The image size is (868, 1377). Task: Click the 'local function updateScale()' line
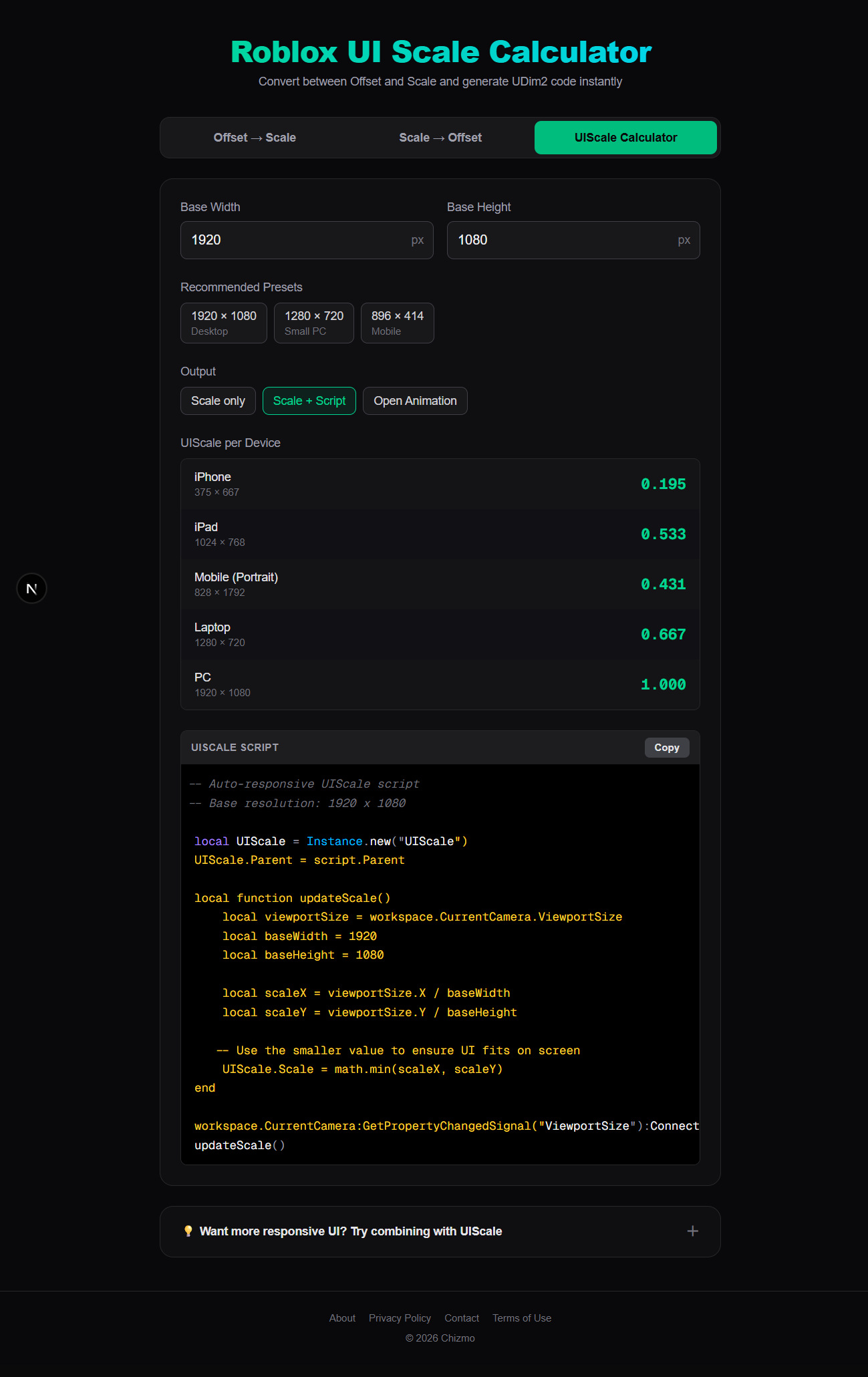click(x=292, y=899)
